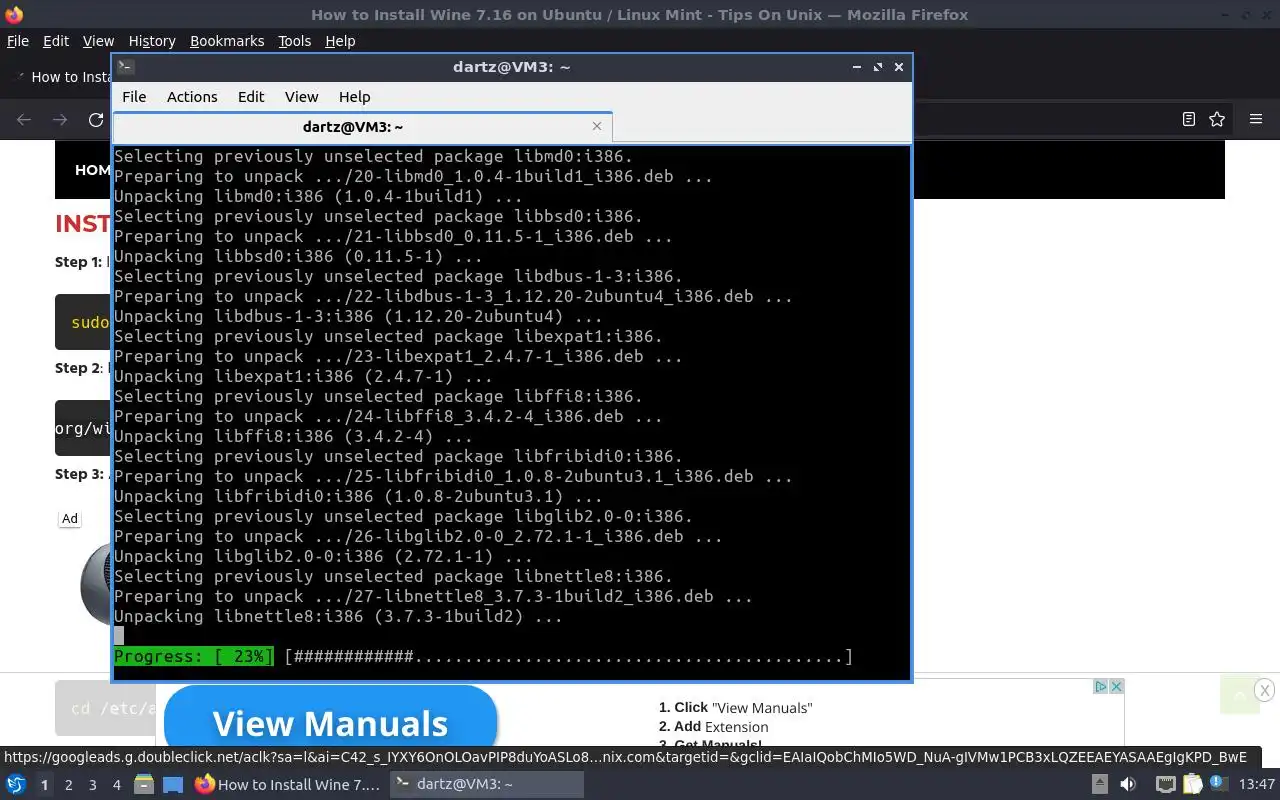
Task: Open the file manager from taskbar
Action: tap(143, 784)
